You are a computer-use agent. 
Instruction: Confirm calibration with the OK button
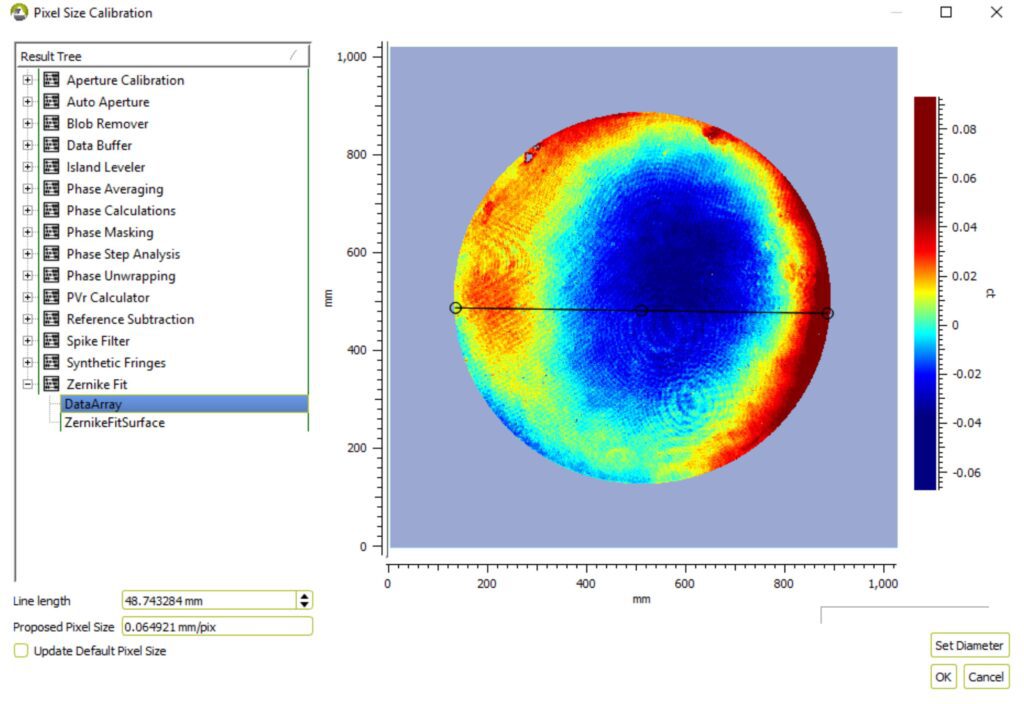(942, 677)
